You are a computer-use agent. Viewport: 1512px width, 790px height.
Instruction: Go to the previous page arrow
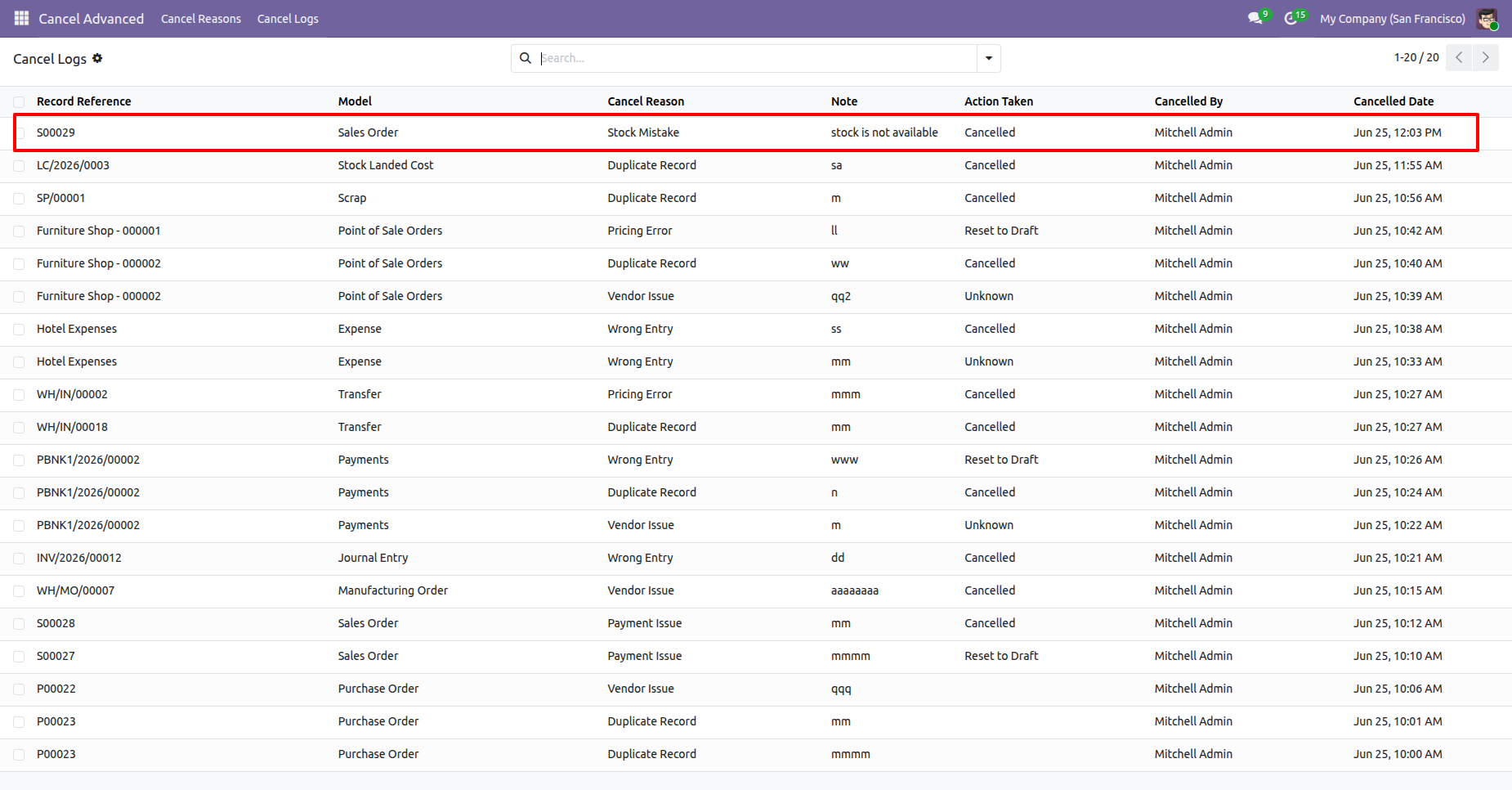tap(1459, 57)
